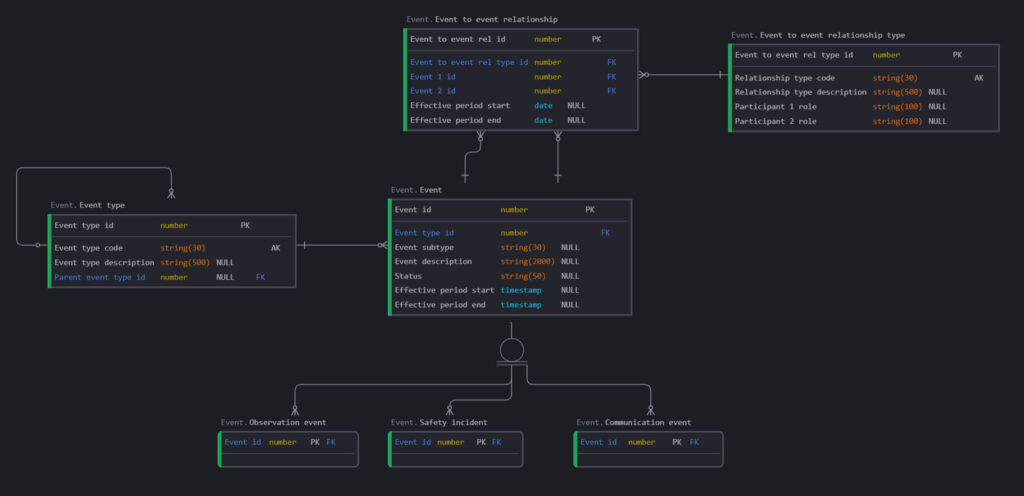1024x496 pixels.
Task: Select the Event type code row
Action: [88, 248]
